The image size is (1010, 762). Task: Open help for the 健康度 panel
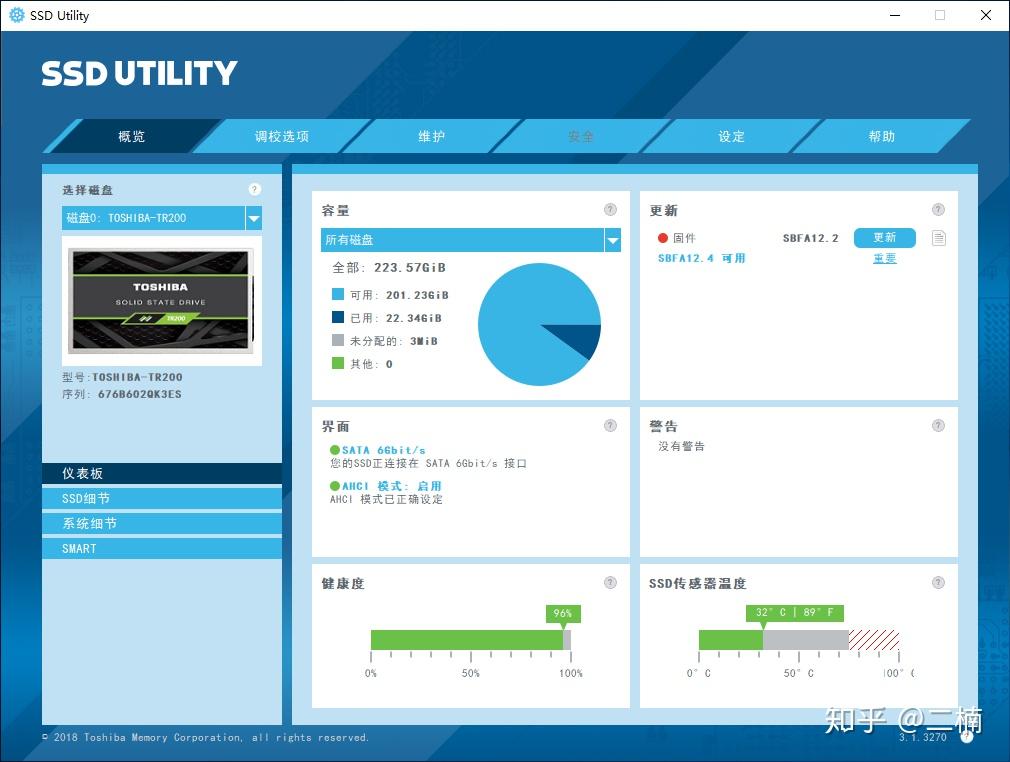click(610, 583)
